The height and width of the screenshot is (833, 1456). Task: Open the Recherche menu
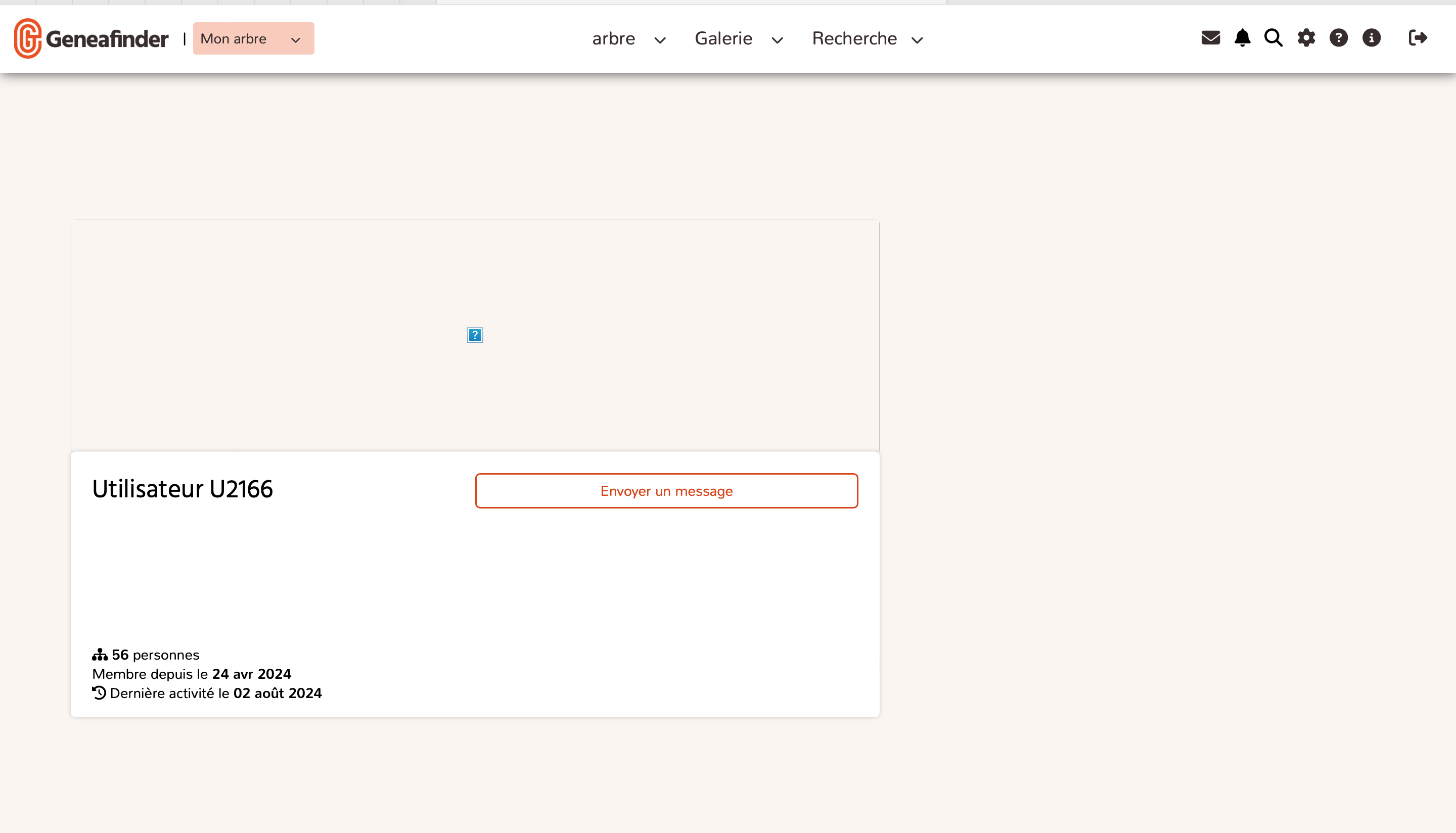(854, 38)
